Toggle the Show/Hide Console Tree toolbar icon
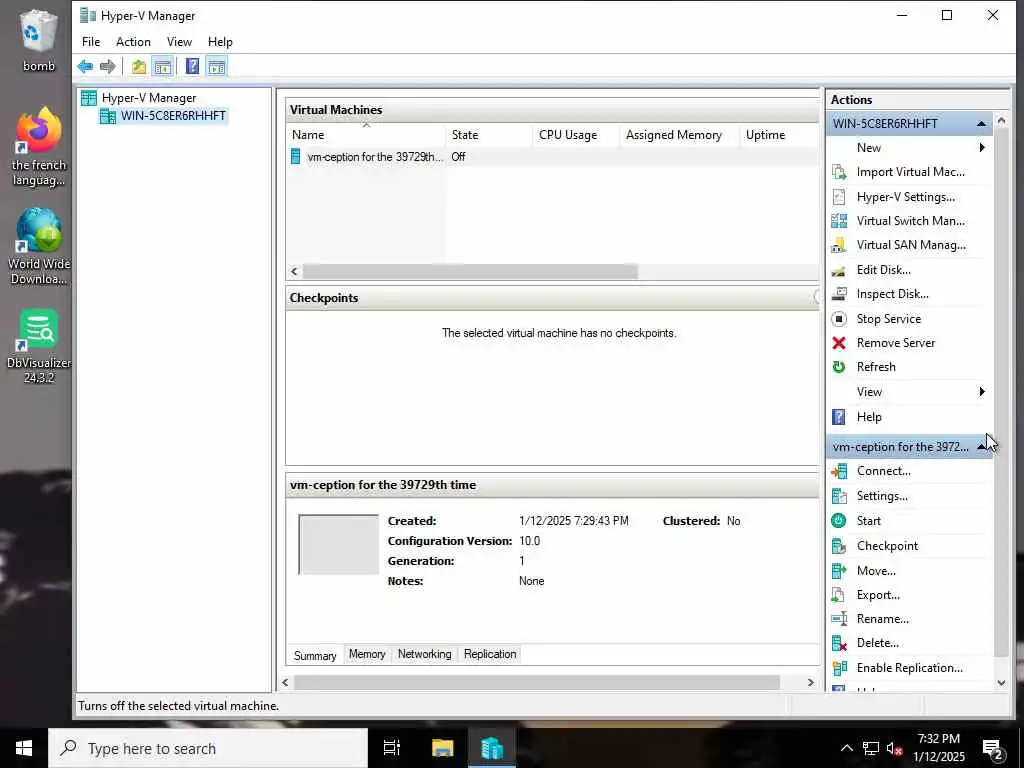The image size is (1024, 768). [x=163, y=67]
